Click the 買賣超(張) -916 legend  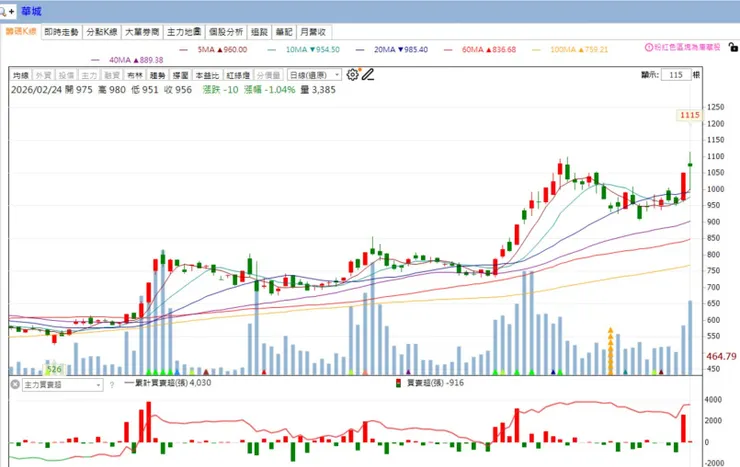coord(430,383)
